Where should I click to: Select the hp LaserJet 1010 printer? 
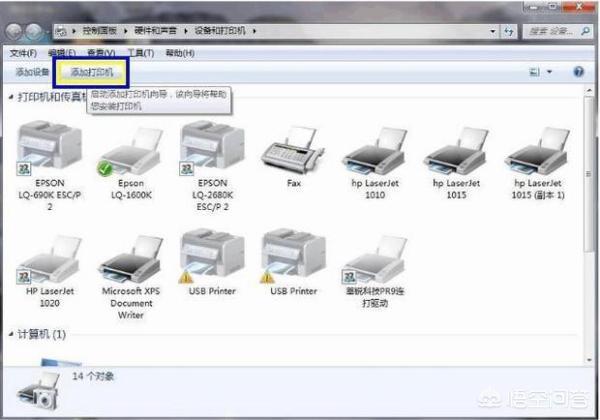tap(375, 164)
